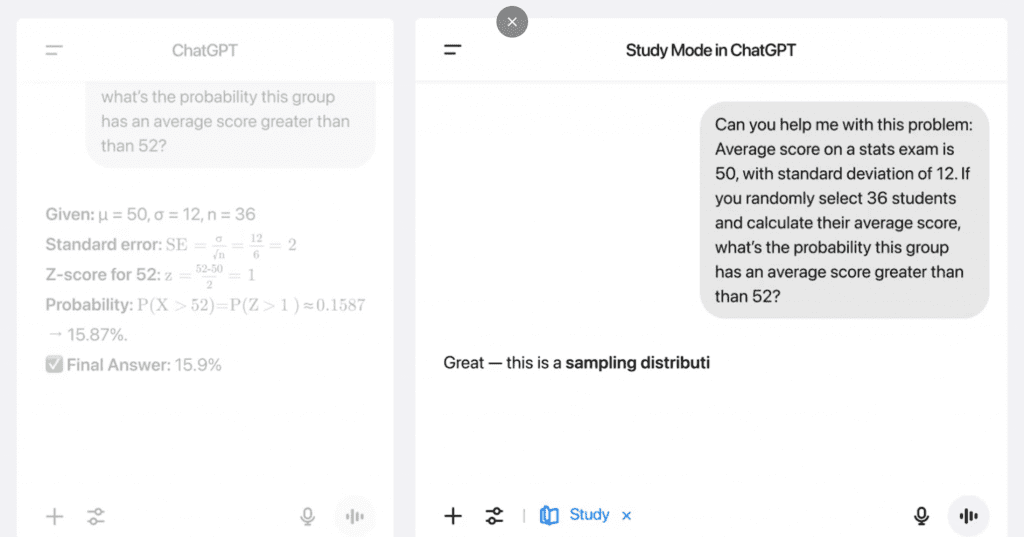This screenshot has height=537, width=1024.
Task: Start voice mode waveform button in Study Mode panel
Action: (x=968, y=516)
